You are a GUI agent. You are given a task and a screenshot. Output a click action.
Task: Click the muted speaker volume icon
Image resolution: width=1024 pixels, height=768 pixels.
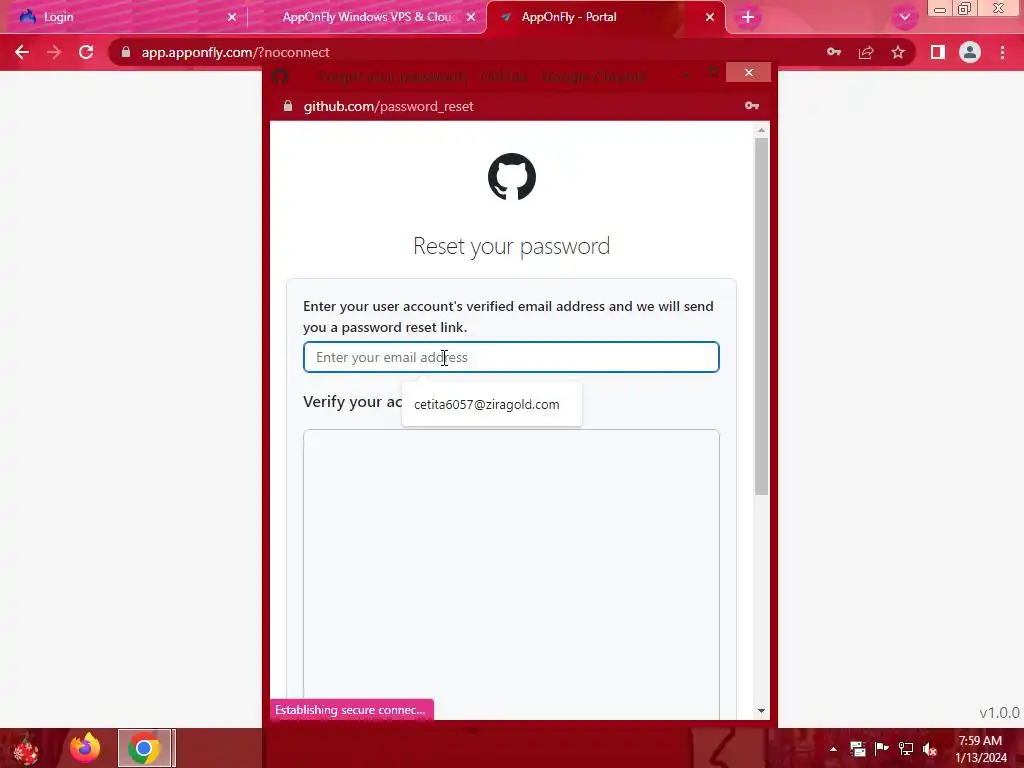(930, 749)
